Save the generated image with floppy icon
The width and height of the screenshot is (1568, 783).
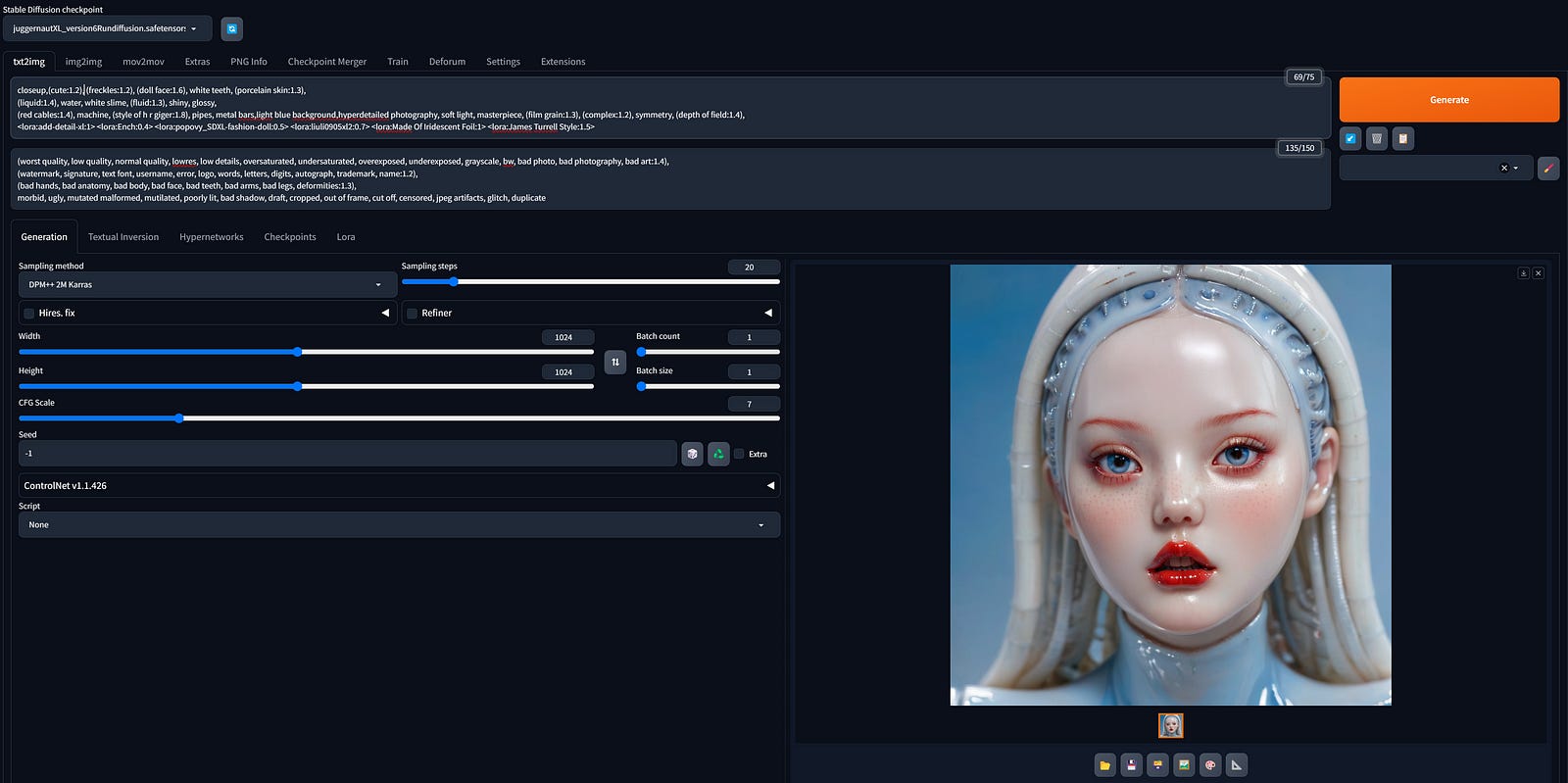click(1131, 765)
